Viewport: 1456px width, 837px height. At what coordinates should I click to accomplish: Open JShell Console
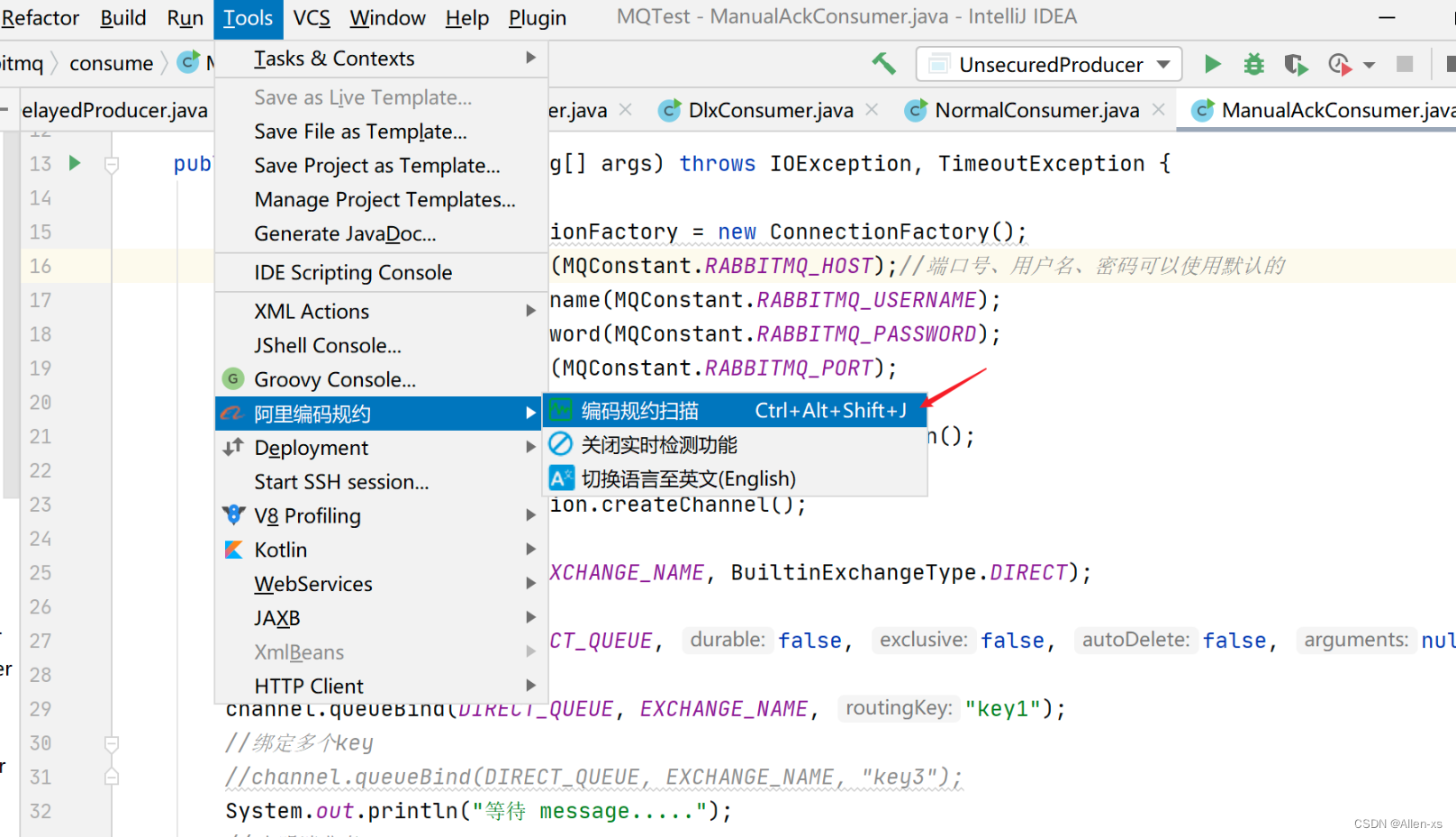(381, 346)
